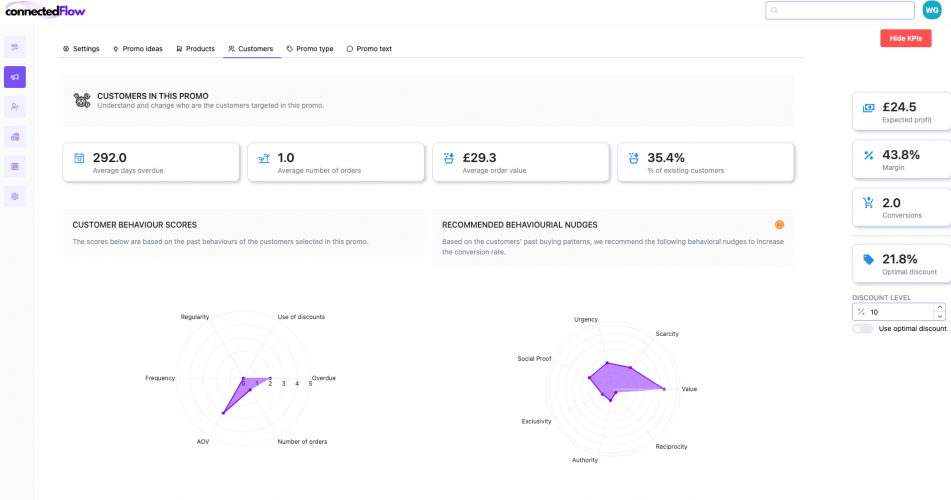
Task: Click the Social Proof radar label
Action: pos(534,359)
